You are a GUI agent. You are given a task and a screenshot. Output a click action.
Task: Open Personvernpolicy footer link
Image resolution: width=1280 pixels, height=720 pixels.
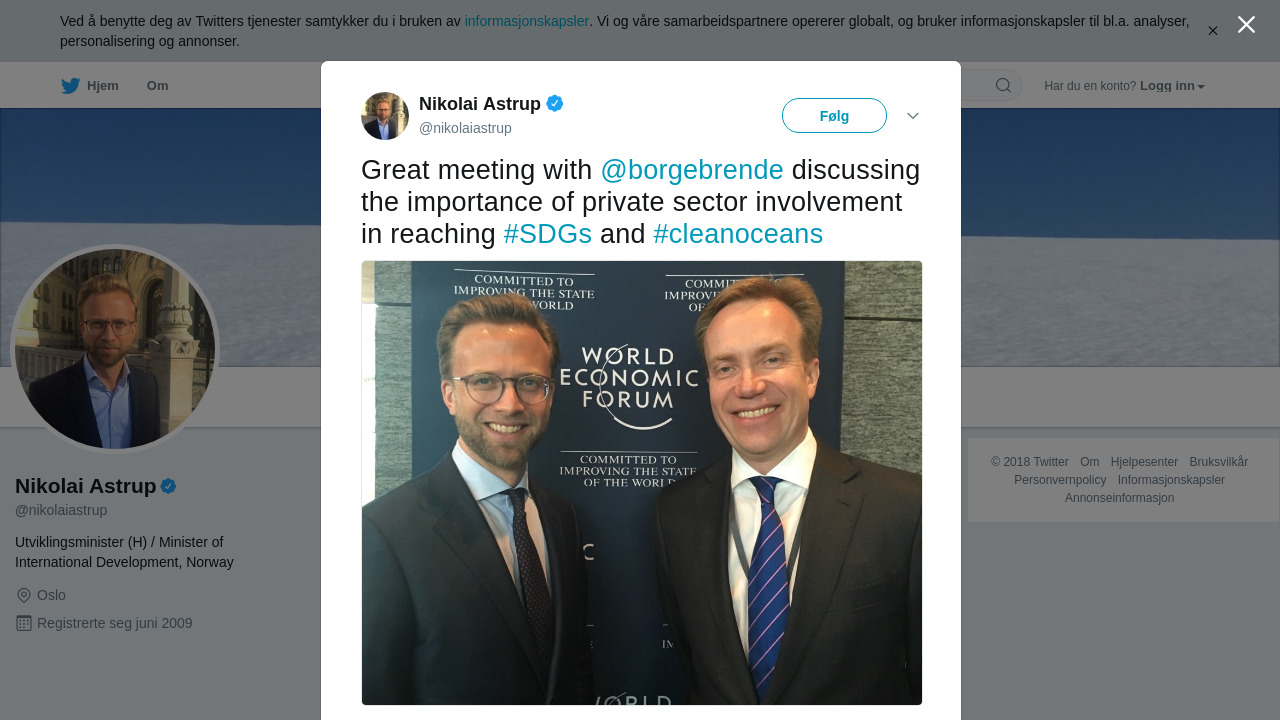pyautogui.click(x=1060, y=480)
